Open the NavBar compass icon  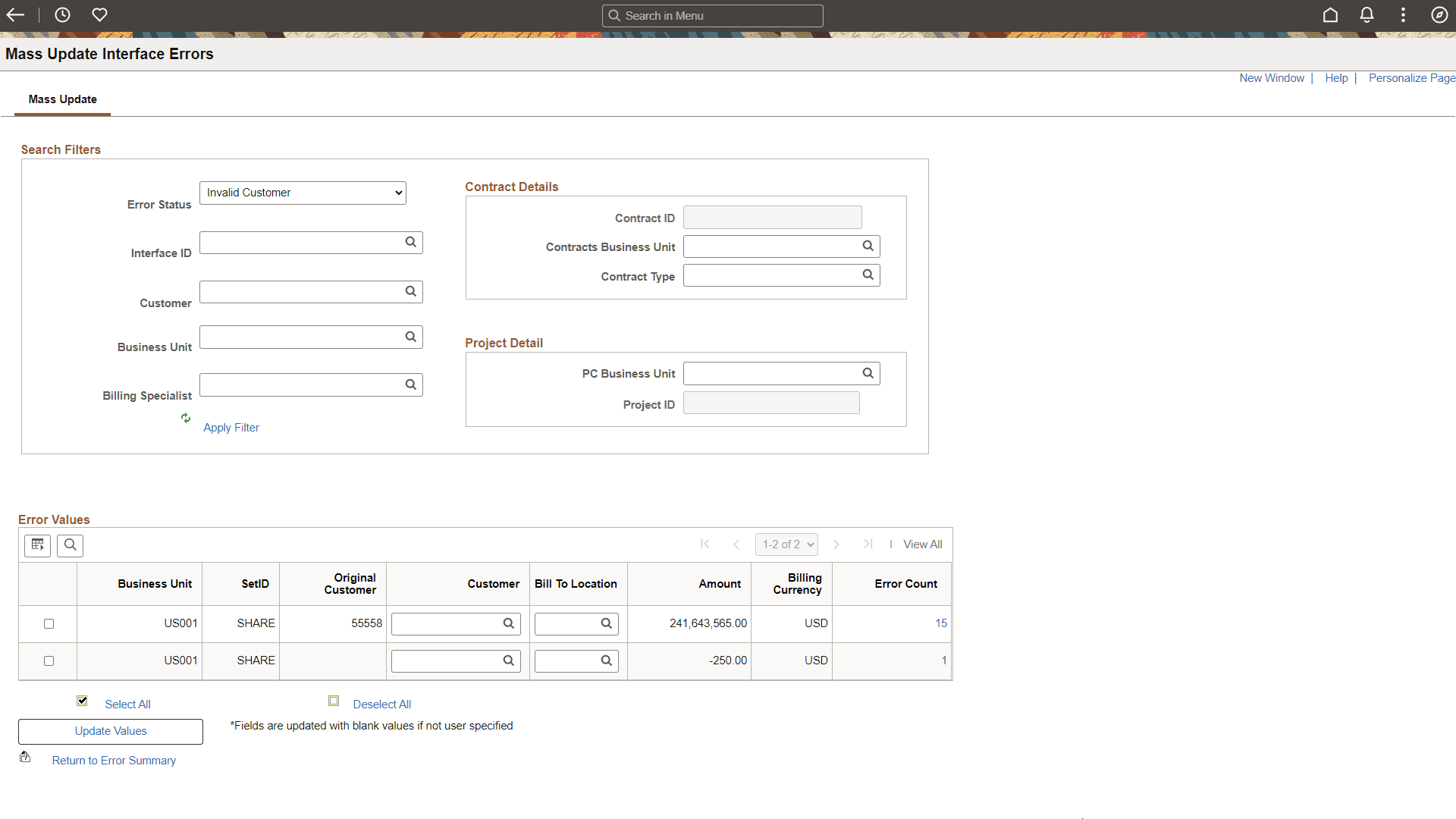click(1439, 15)
